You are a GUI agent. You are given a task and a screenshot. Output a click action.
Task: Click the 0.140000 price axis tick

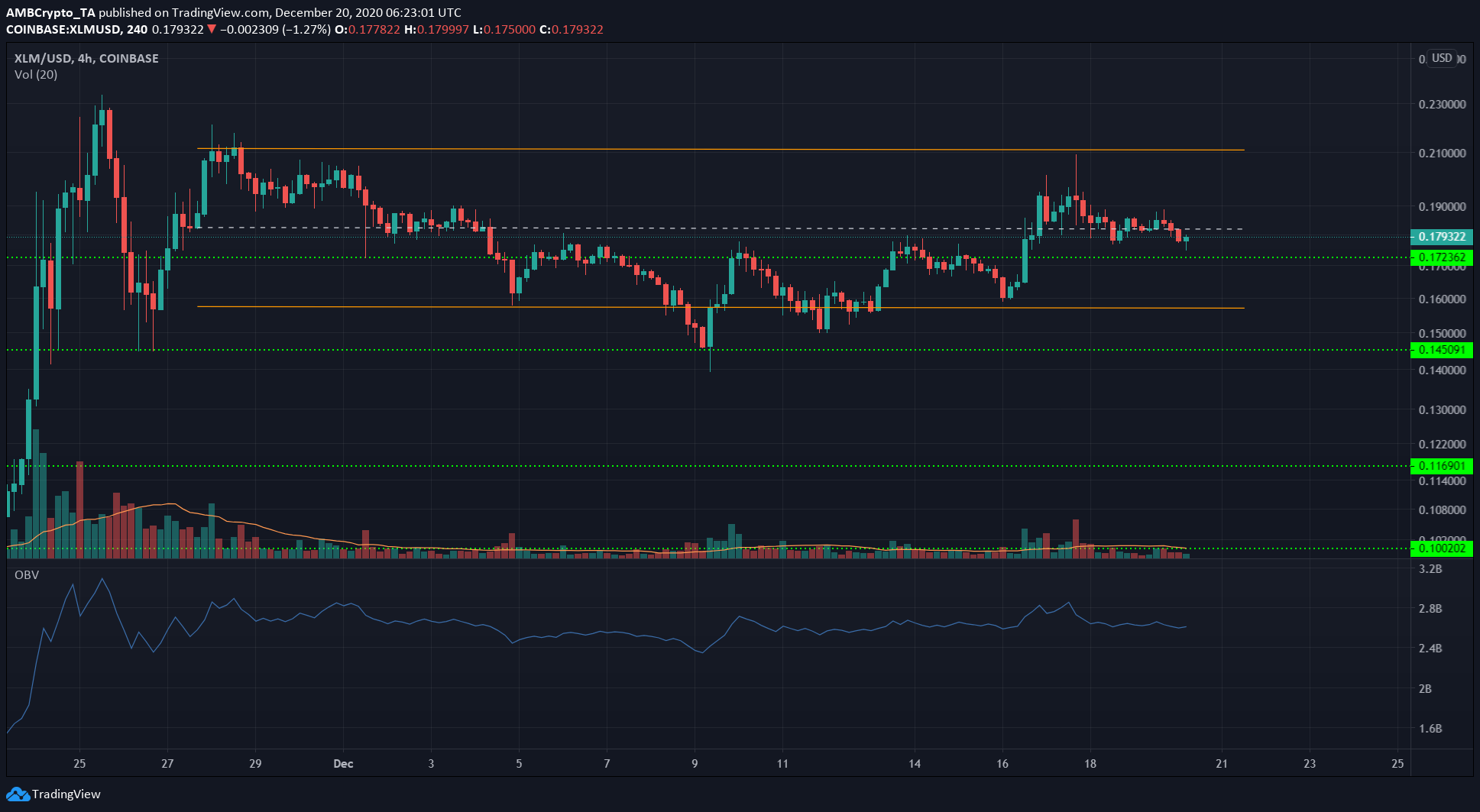1442,370
